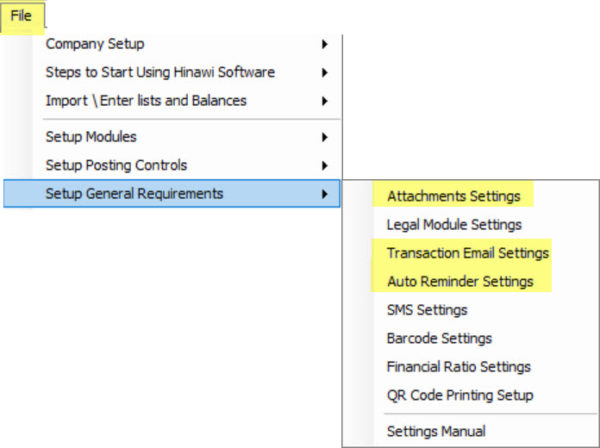Expand the Company Setup submenu arrow
This screenshot has width=600, height=448.
324,44
